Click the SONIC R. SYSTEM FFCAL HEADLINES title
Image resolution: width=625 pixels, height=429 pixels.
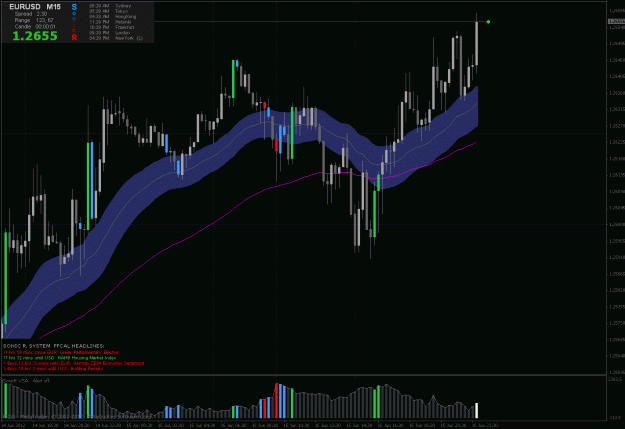(x=53, y=346)
